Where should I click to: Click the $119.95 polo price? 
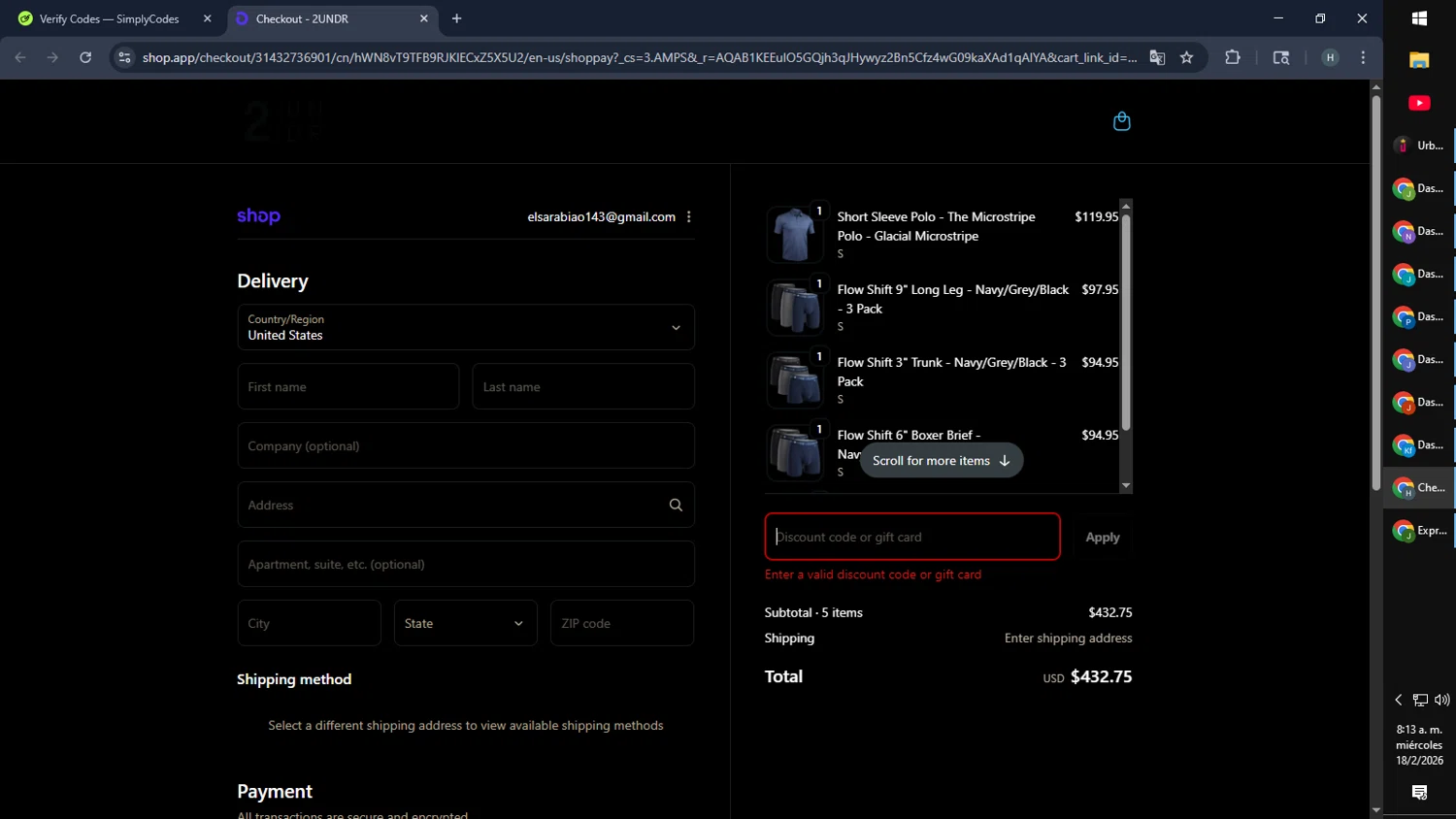click(1096, 216)
